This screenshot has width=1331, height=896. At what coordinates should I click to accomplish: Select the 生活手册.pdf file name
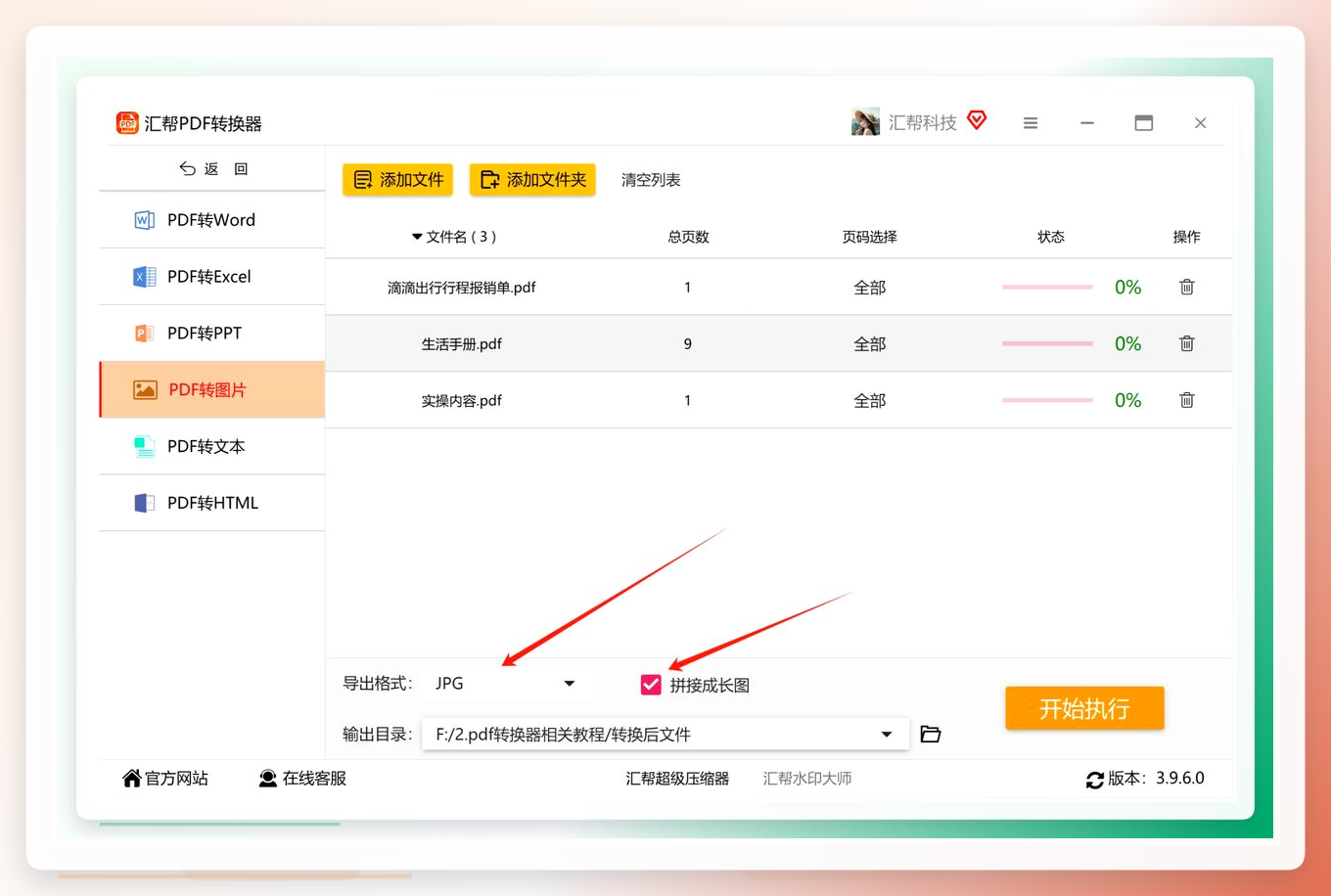(461, 343)
